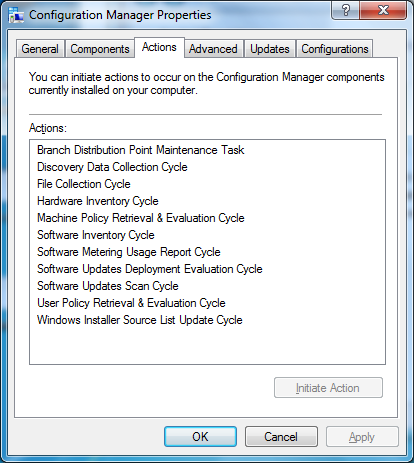Open the Components tab

tap(100, 49)
